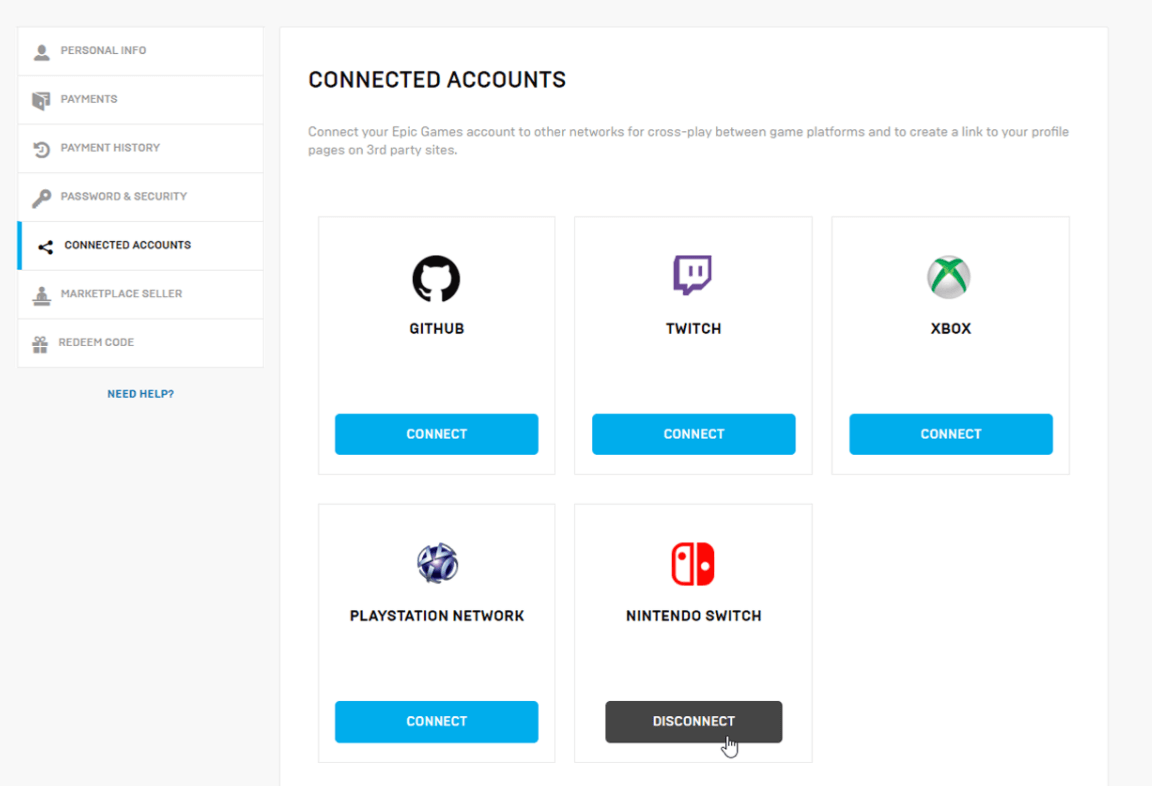
Task: Select Connected Accounts in sidebar
Action: 140,245
